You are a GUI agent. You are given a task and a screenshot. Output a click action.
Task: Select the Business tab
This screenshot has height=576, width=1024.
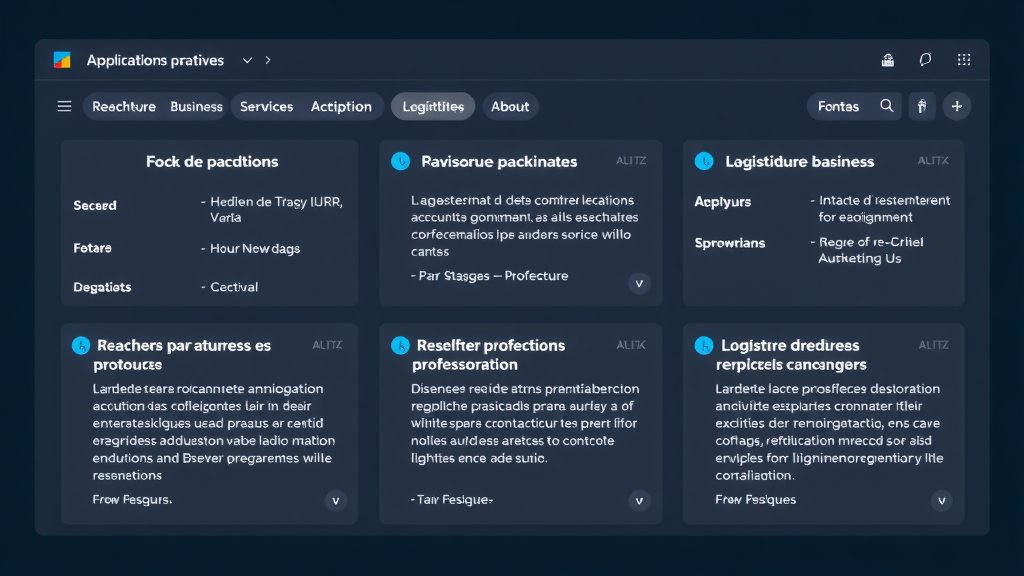pyautogui.click(x=196, y=106)
